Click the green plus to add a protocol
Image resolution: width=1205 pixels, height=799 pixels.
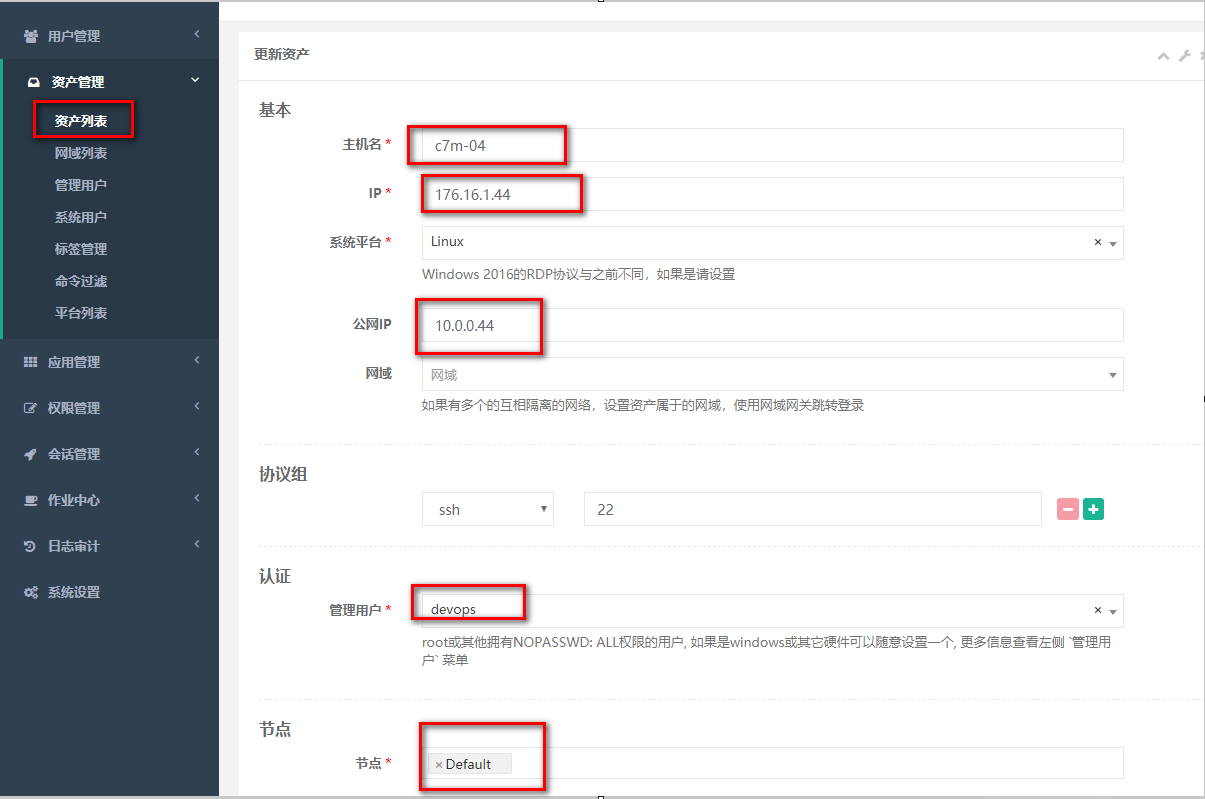coord(1093,509)
